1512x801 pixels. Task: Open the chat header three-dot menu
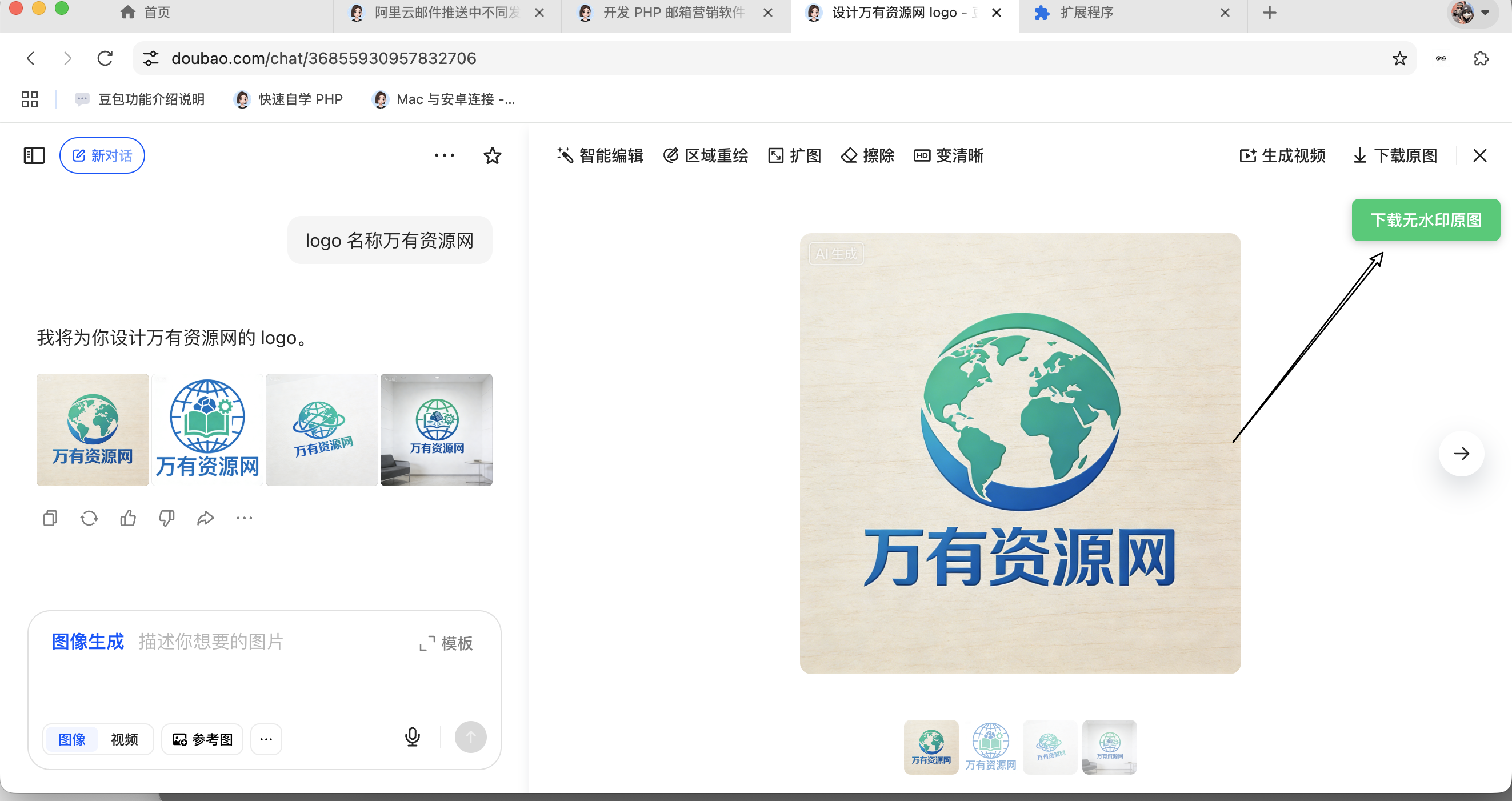445,155
